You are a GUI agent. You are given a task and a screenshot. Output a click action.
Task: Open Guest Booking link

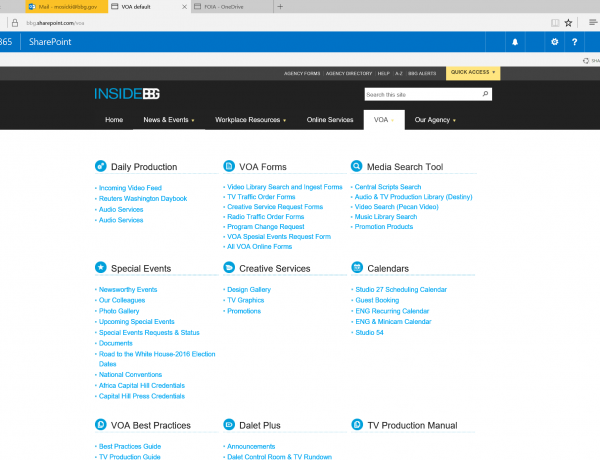pos(377,300)
